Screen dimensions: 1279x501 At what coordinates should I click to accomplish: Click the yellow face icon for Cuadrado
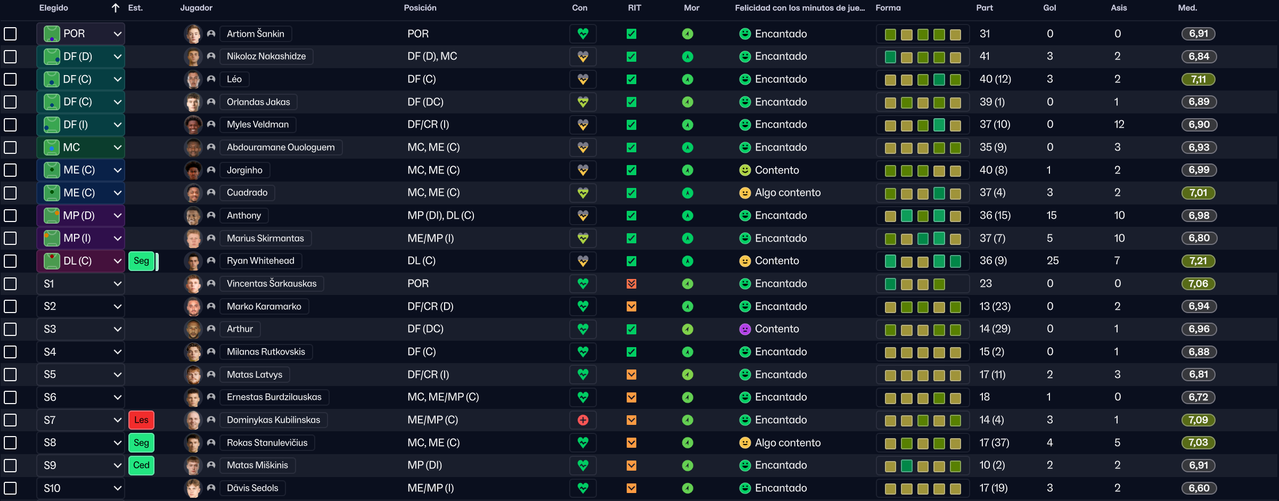pos(745,193)
